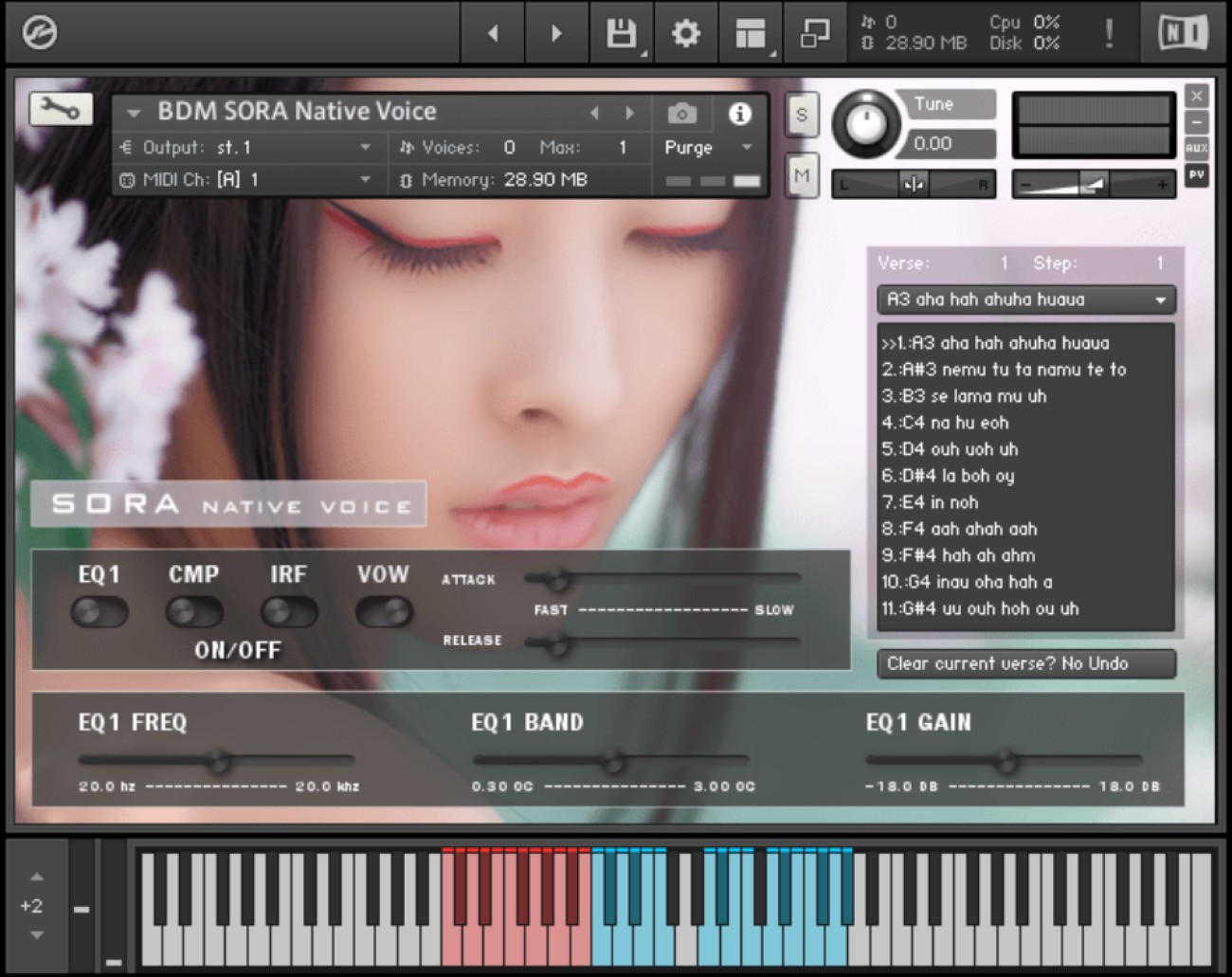Mute the instrument with the M button
This screenshot has width=1232, height=977.
[x=802, y=175]
